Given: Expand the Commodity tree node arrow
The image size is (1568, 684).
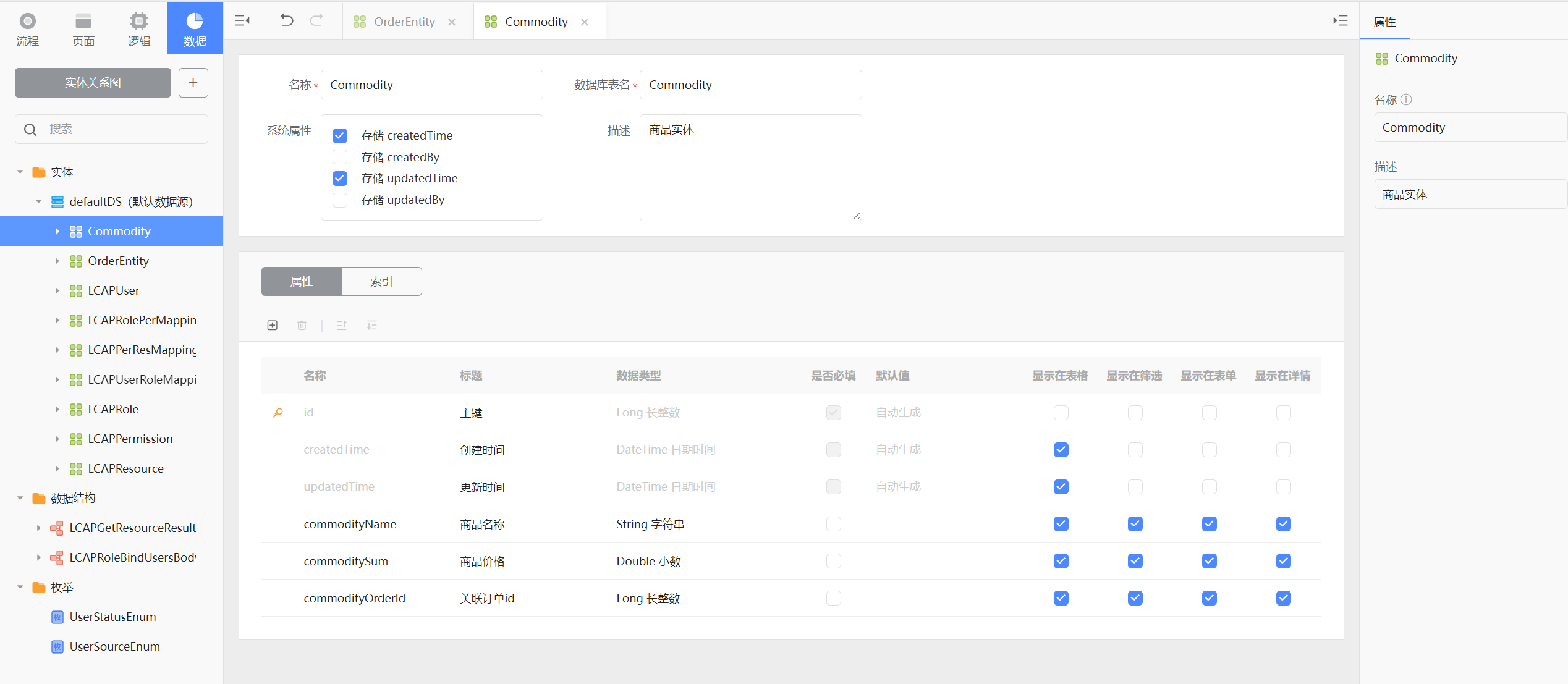Looking at the screenshot, I should pos(57,231).
